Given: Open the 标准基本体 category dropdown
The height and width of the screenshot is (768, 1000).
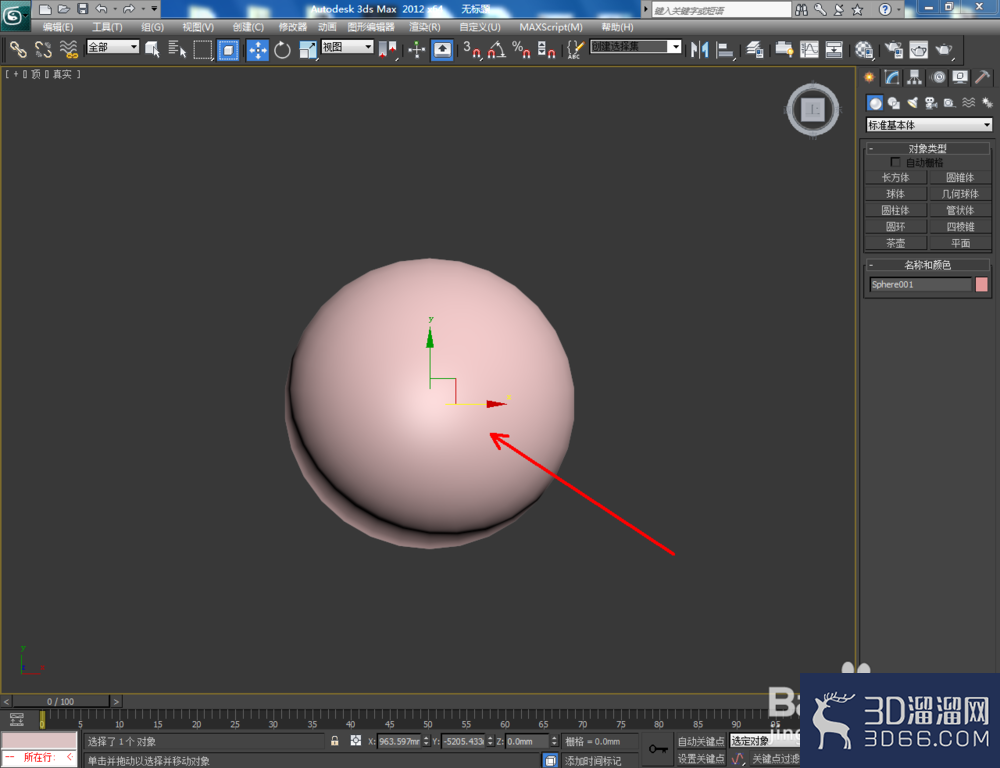Looking at the screenshot, I should coord(929,125).
